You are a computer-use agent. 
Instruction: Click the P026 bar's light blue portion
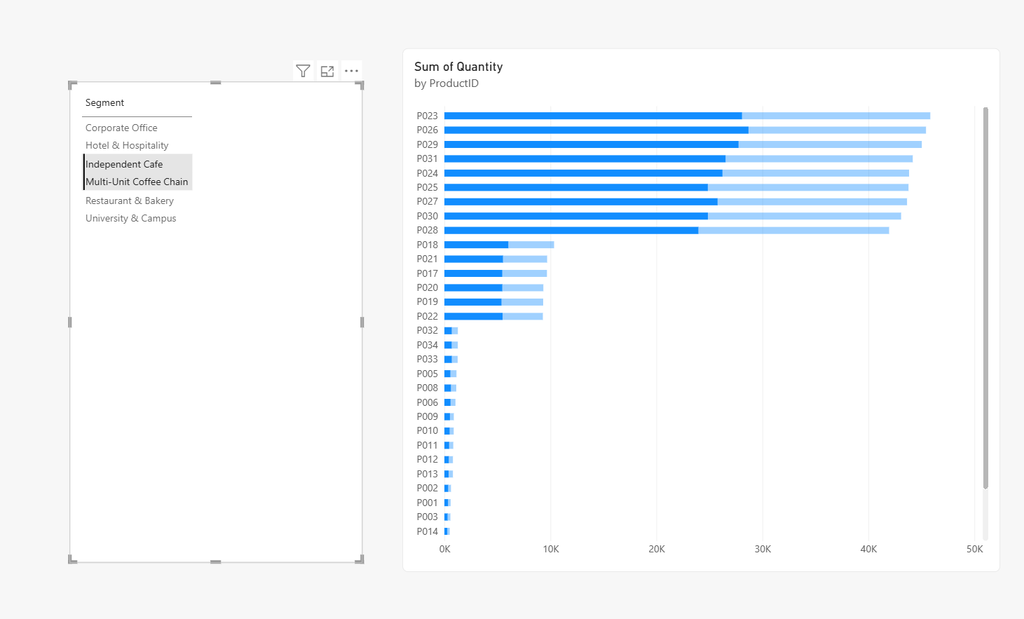[837, 130]
